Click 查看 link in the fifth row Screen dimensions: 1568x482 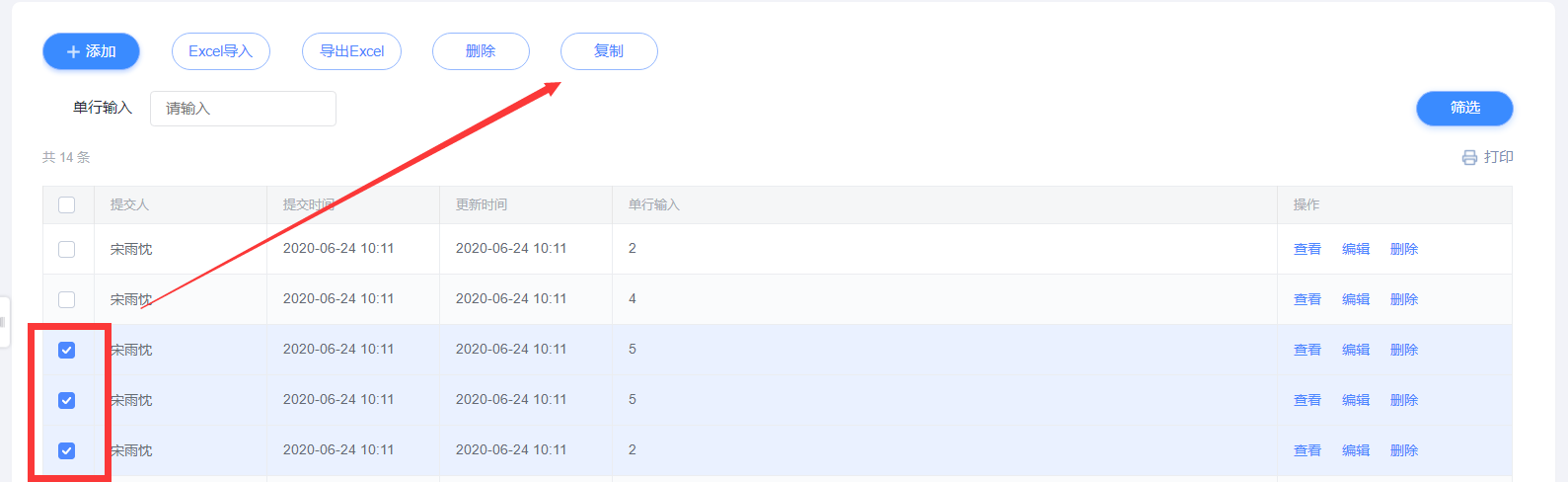(1307, 450)
